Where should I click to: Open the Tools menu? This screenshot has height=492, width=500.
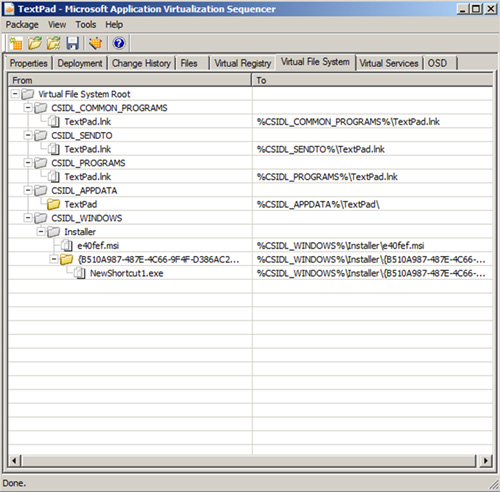86,25
